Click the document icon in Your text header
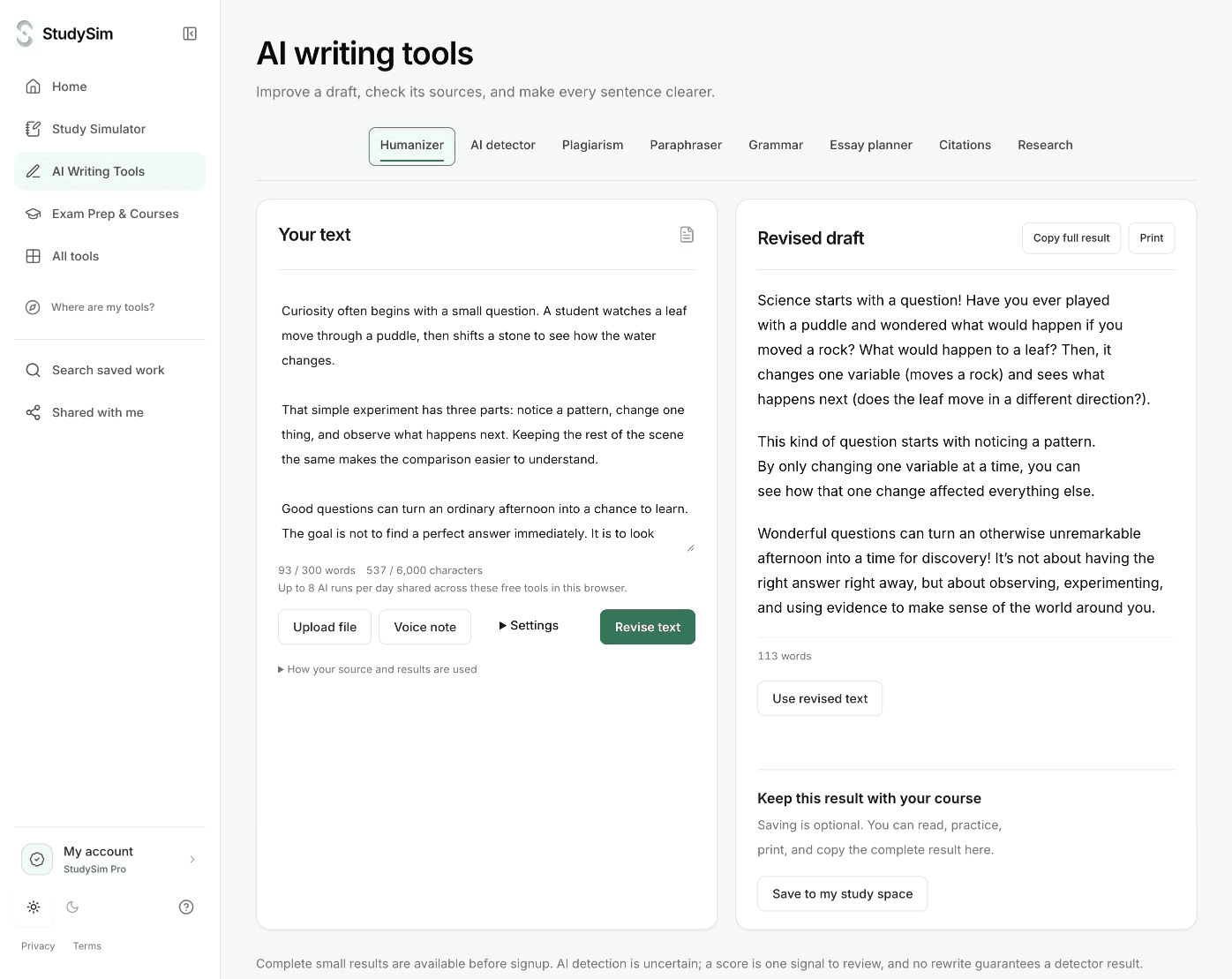Image resolution: width=1232 pixels, height=979 pixels. click(x=687, y=235)
